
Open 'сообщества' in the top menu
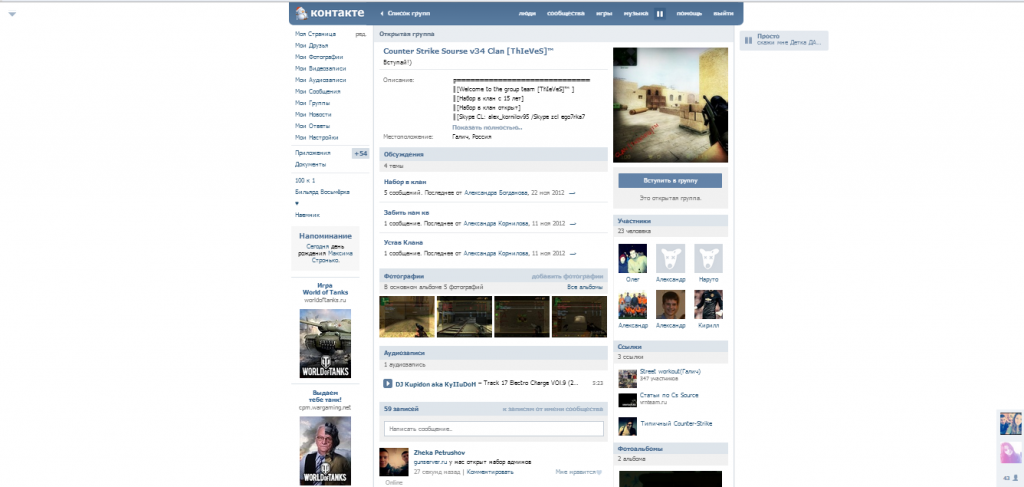coord(566,14)
